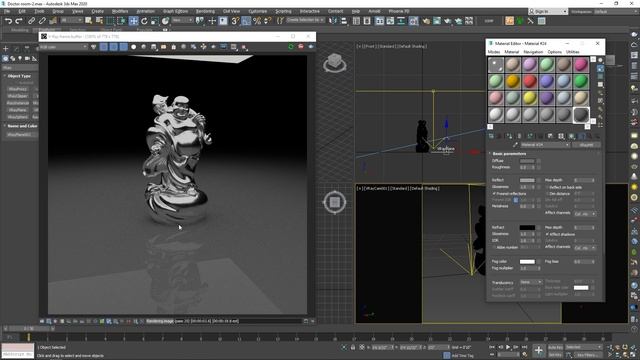
Task: Toggle the Reflect on back side checkbox
Action: pos(547,187)
